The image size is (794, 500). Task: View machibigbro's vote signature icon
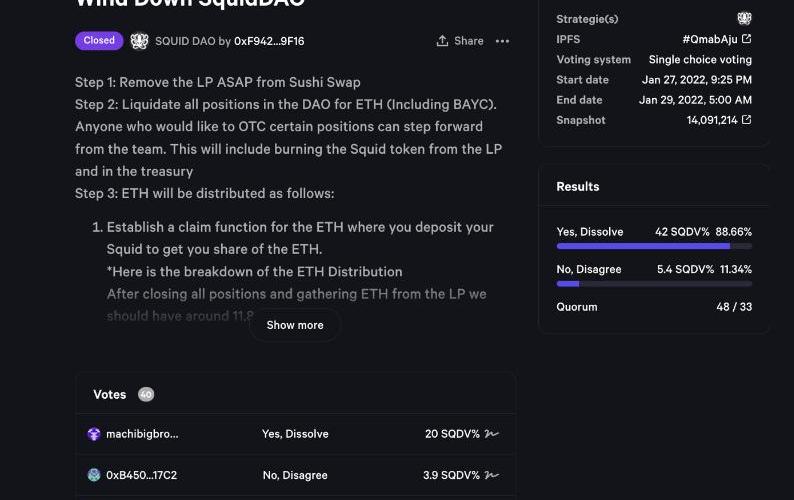click(491, 434)
